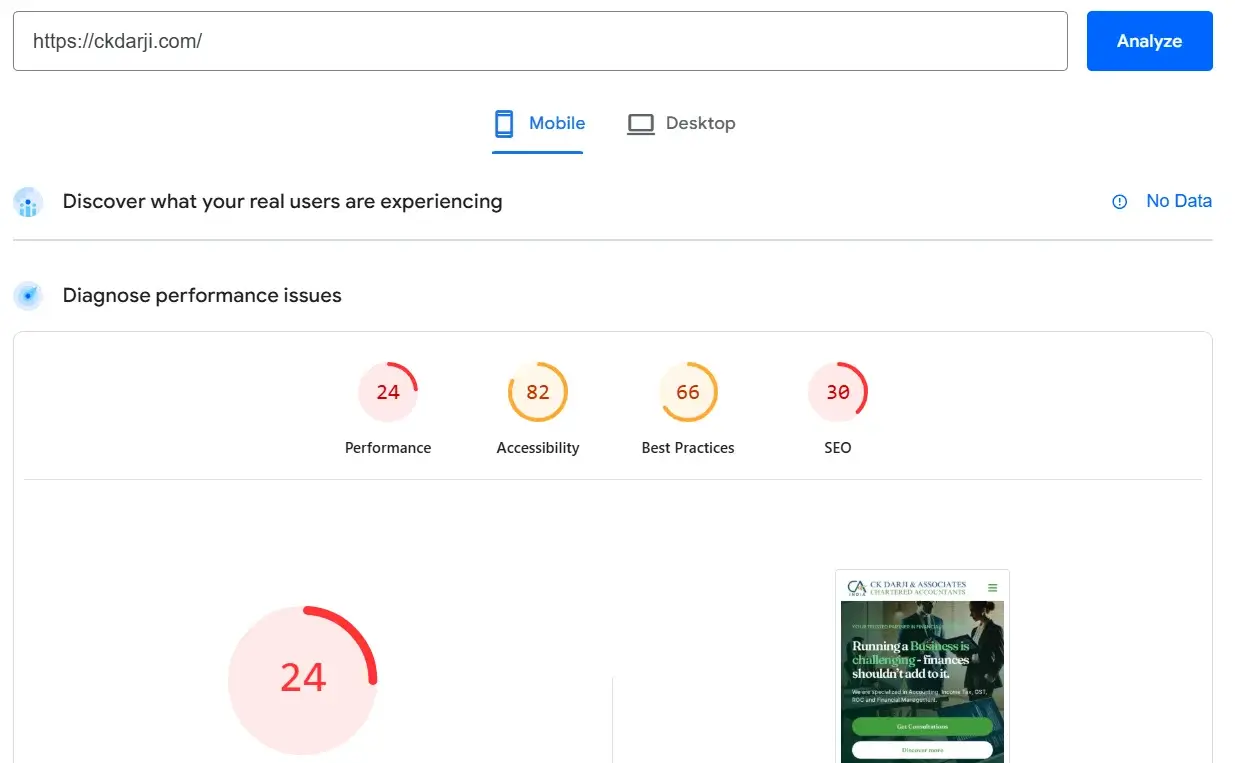The height and width of the screenshot is (763, 1235).
Task: Click the Diagnose performance issues heading
Action: (x=202, y=296)
